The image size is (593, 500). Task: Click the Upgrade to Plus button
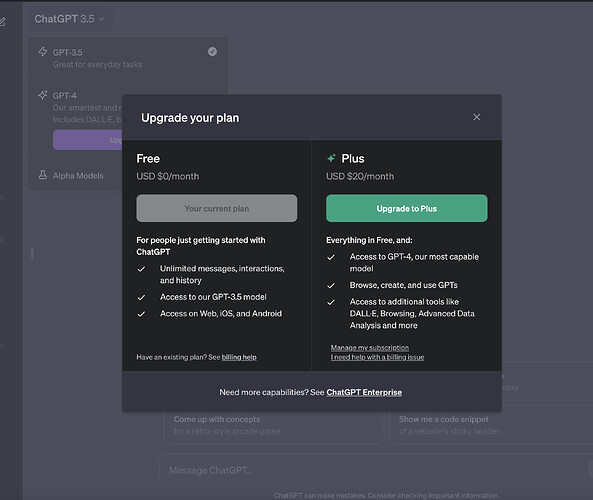(x=407, y=208)
